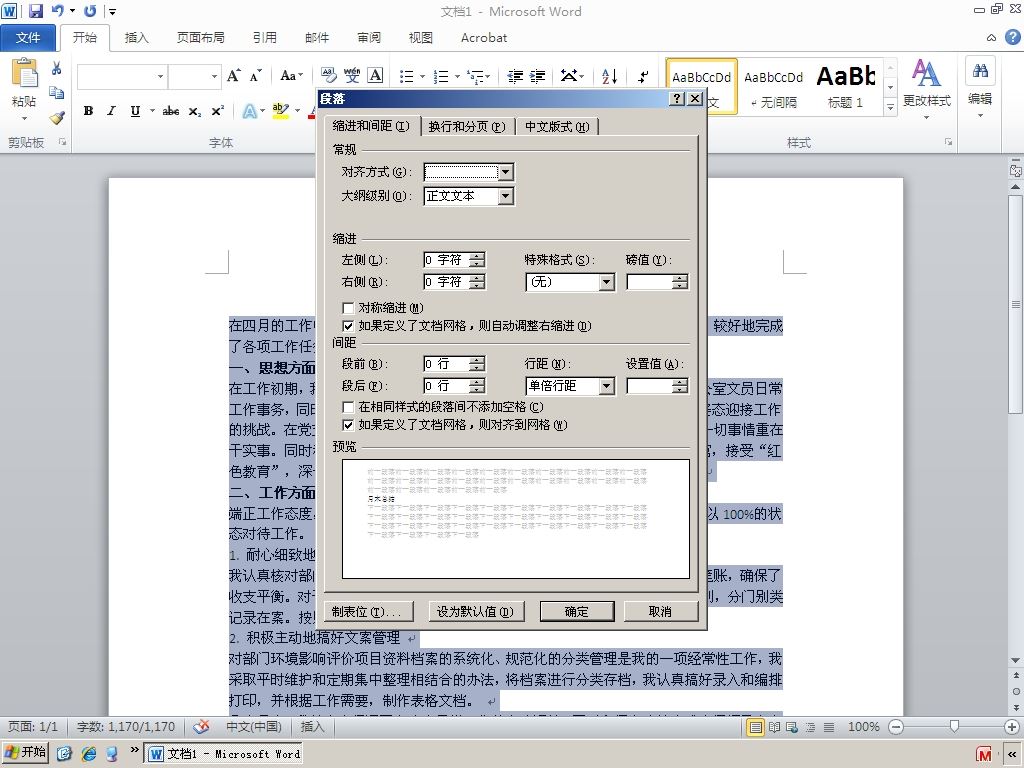The image size is (1024, 768).
Task: Click the 确定 button
Action: coord(577,611)
